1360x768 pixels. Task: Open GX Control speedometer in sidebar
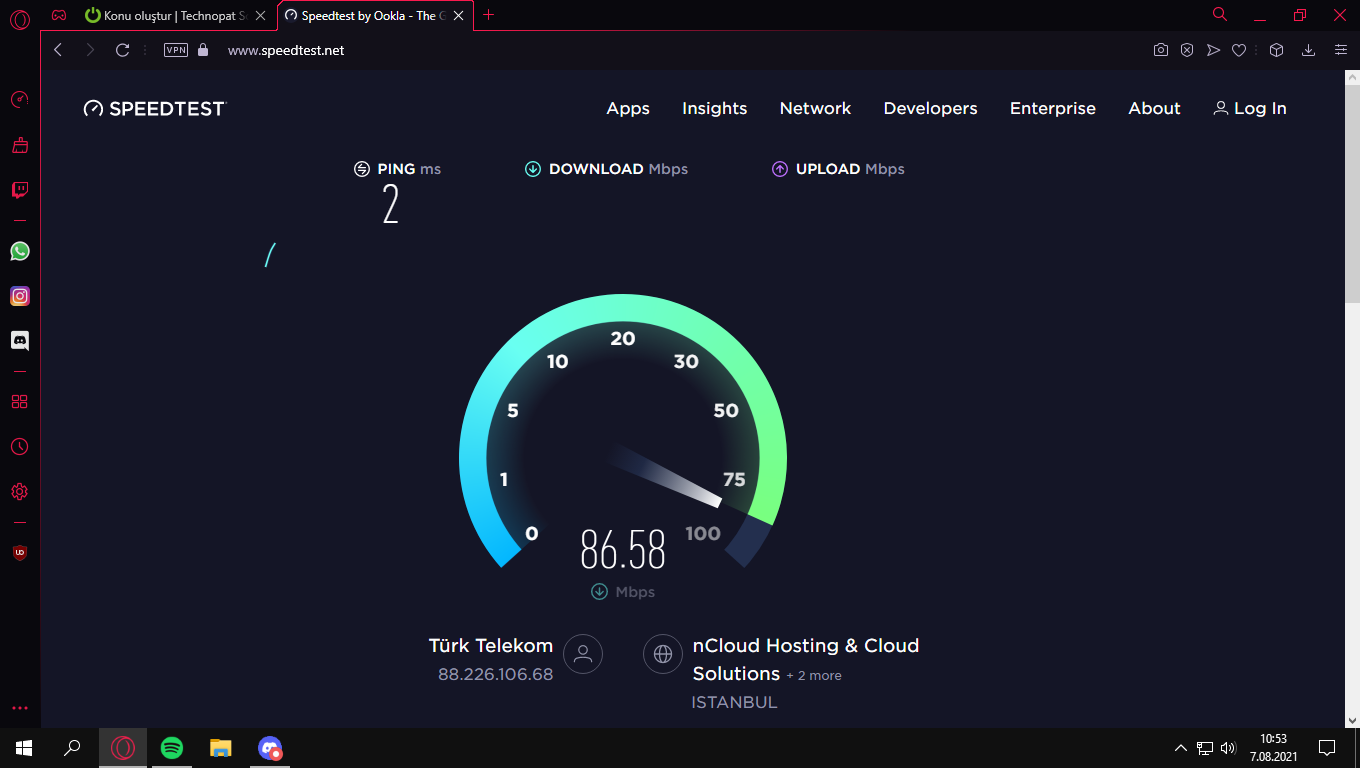point(19,100)
